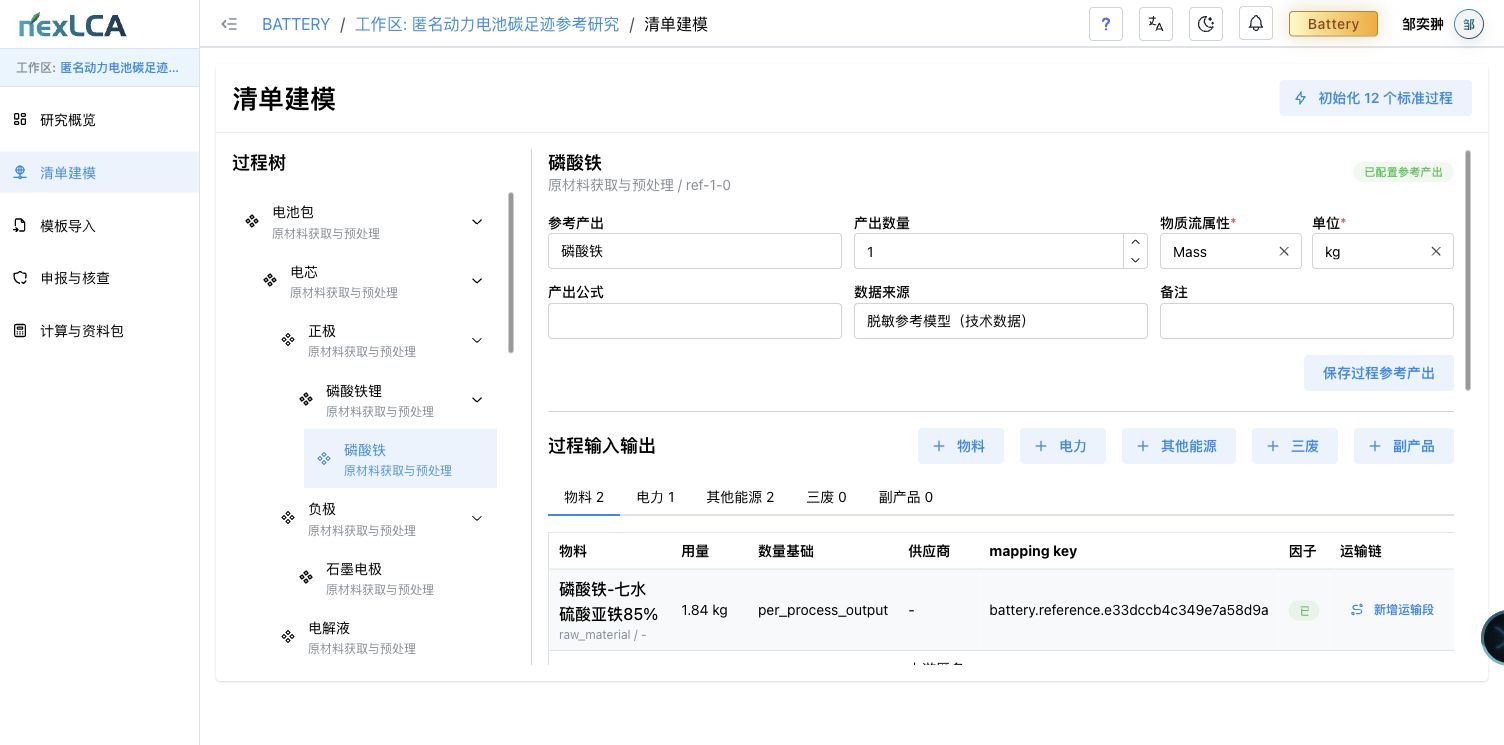Collapse the 电池包 tree node
1504x745 pixels.
coord(477,221)
